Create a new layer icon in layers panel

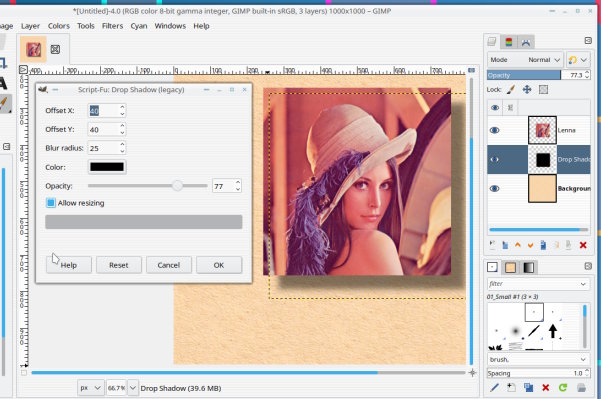(493, 245)
